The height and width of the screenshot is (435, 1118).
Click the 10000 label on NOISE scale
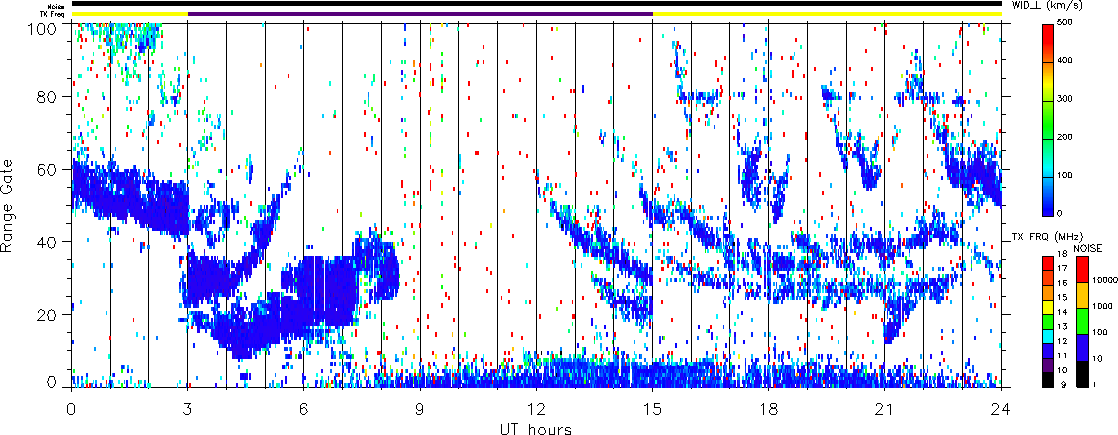[x=1105, y=280]
